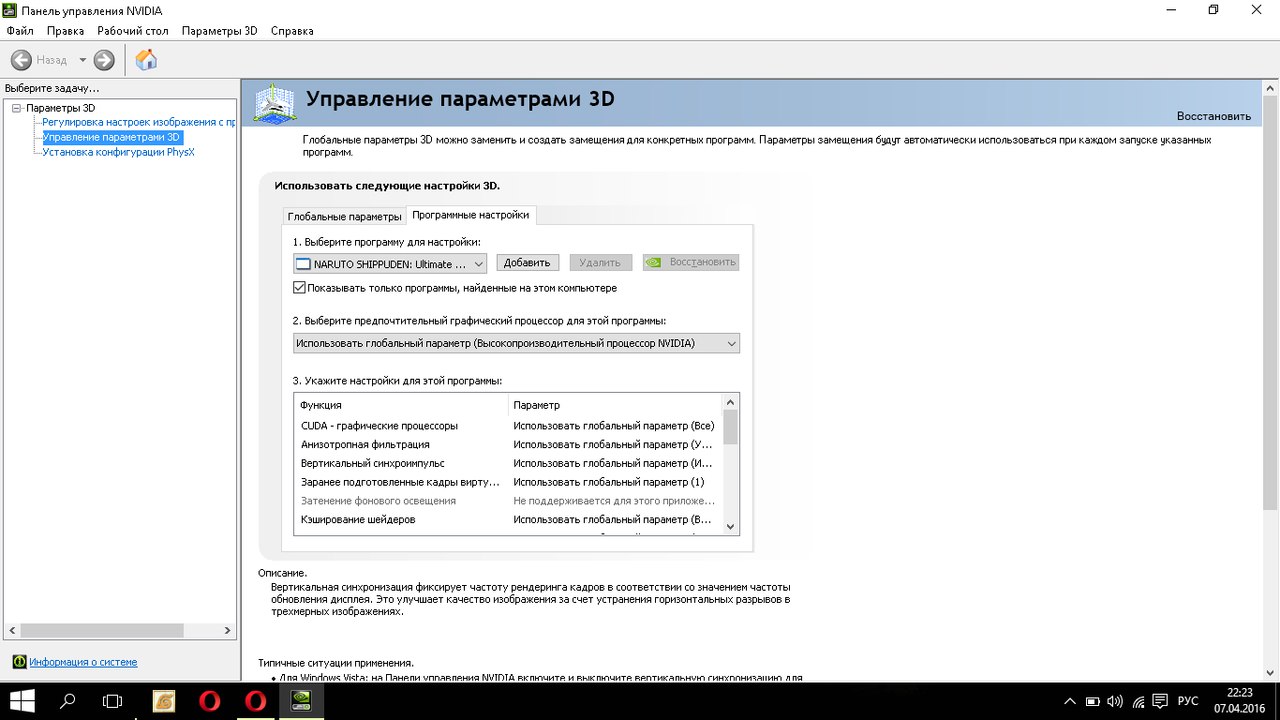
Task: Click the Добавить button
Action: click(527, 263)
